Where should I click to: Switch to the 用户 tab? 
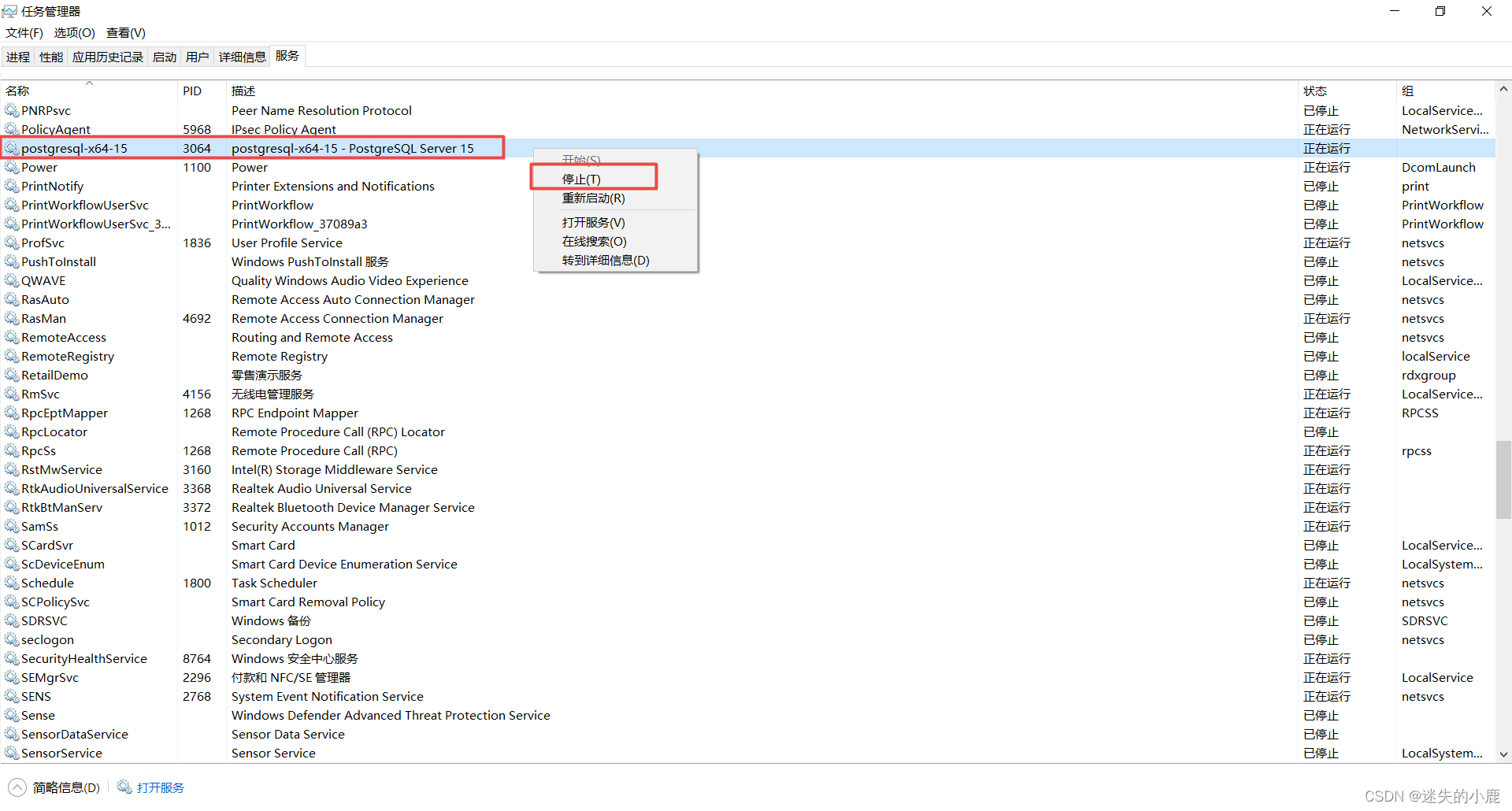point(198,57)
